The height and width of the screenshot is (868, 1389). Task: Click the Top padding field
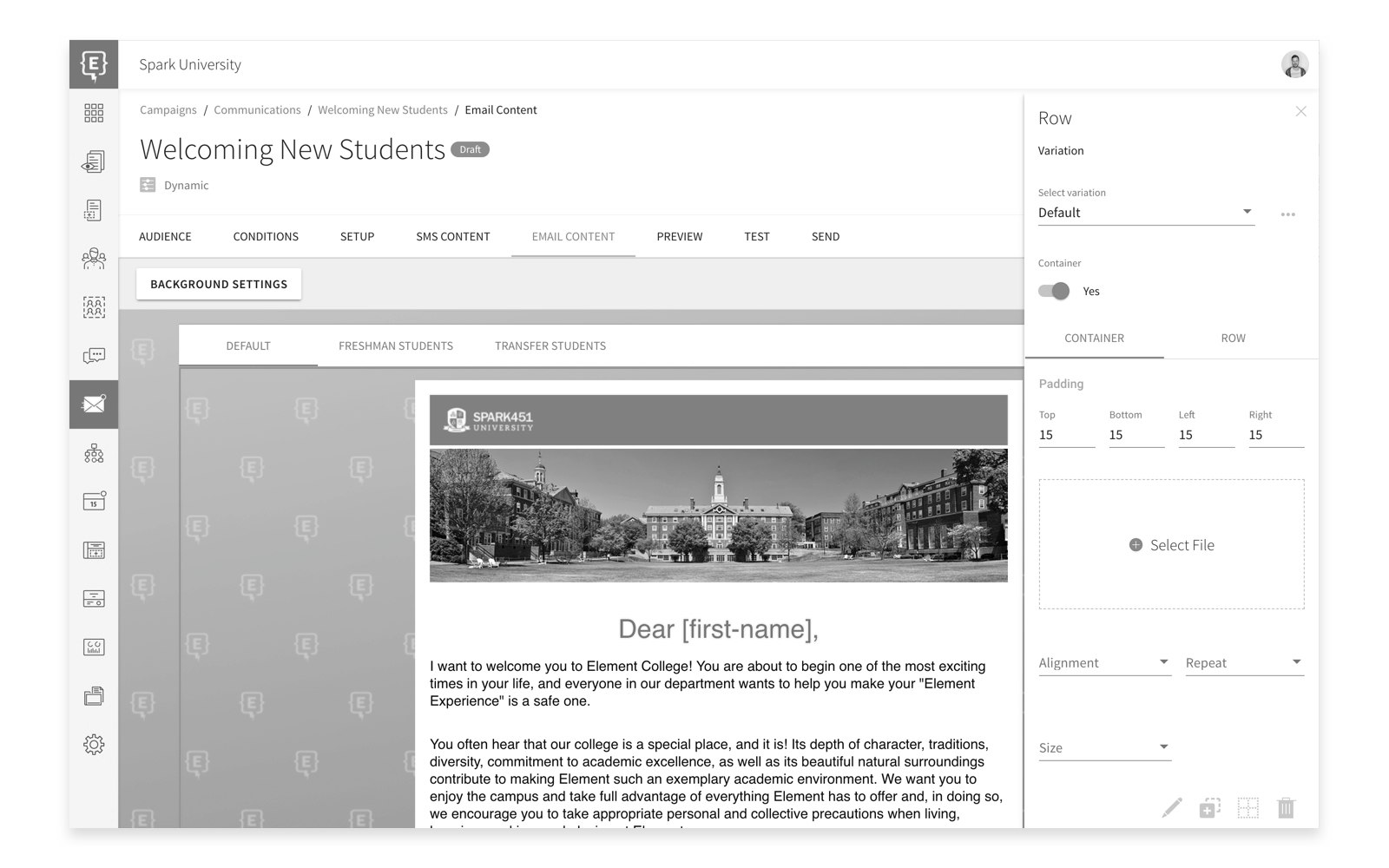tap(1067, 435)
